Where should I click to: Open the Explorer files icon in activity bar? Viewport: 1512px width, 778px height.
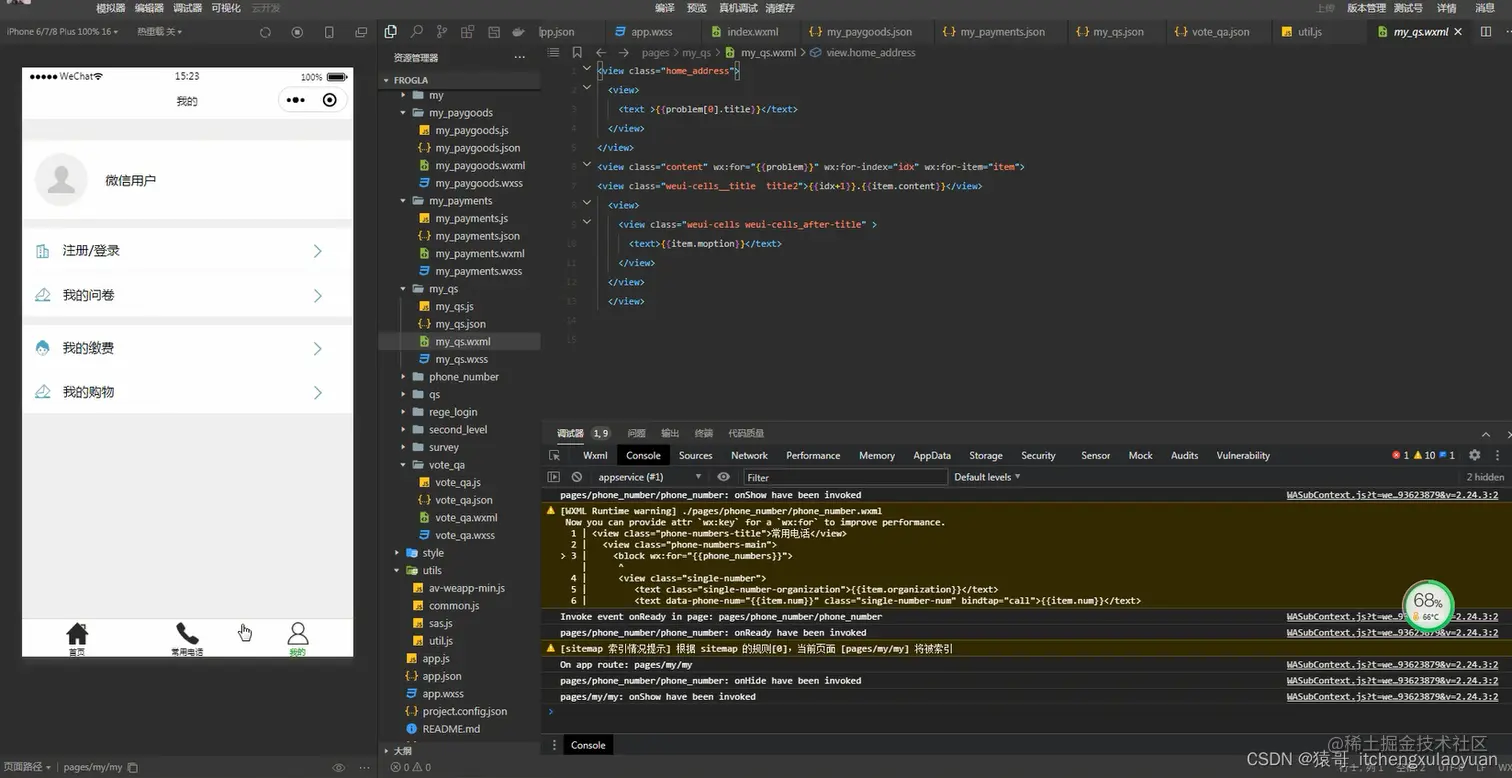391,32
